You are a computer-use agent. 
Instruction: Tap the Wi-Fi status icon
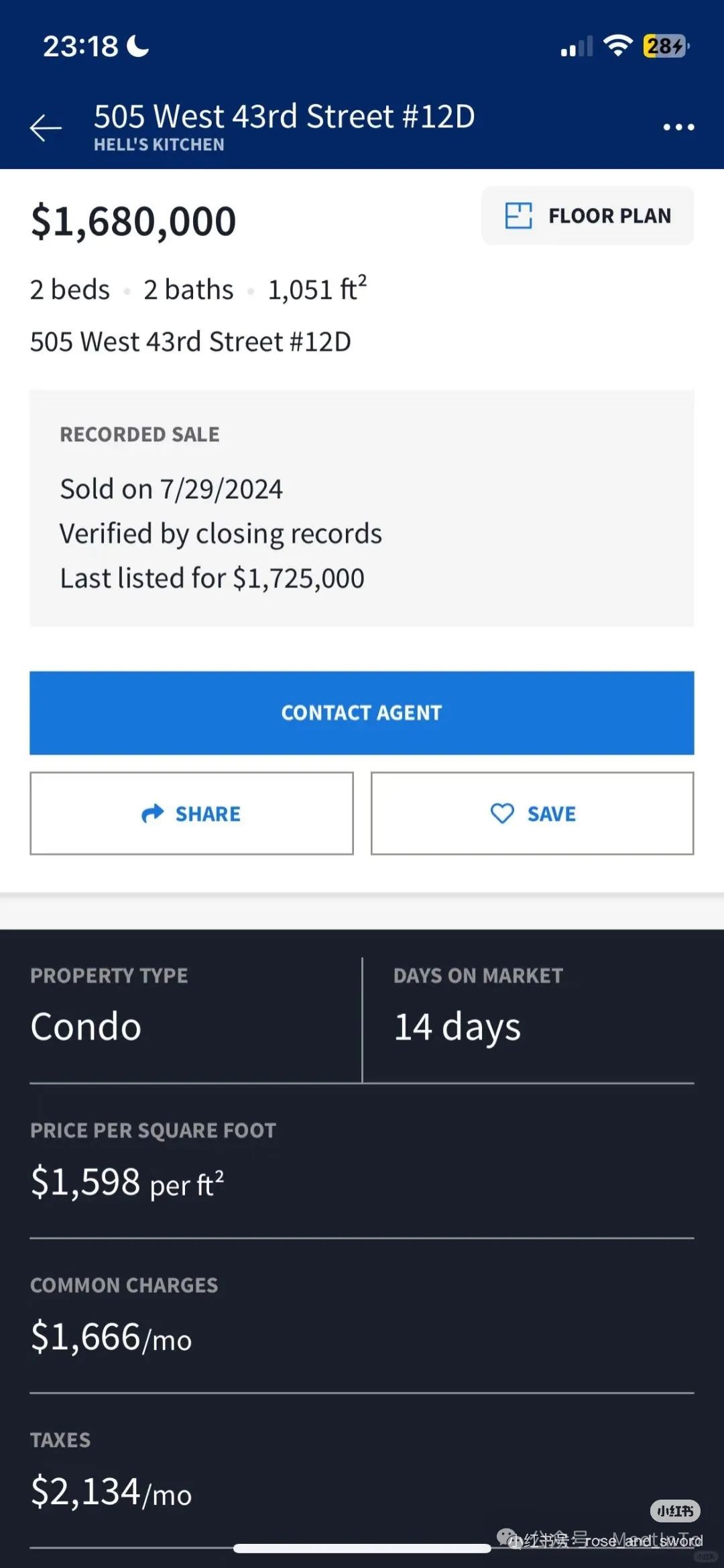tap(617, 46)
